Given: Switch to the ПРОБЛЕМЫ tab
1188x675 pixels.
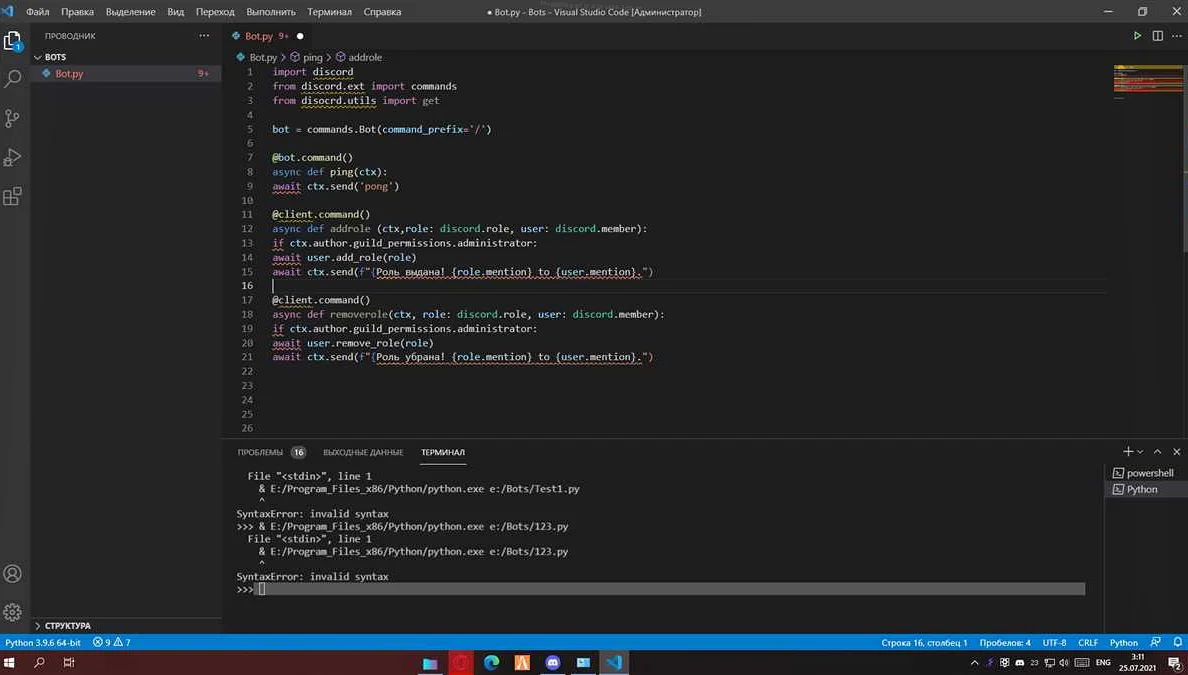Looking at the screenshot, I should 260,452.
